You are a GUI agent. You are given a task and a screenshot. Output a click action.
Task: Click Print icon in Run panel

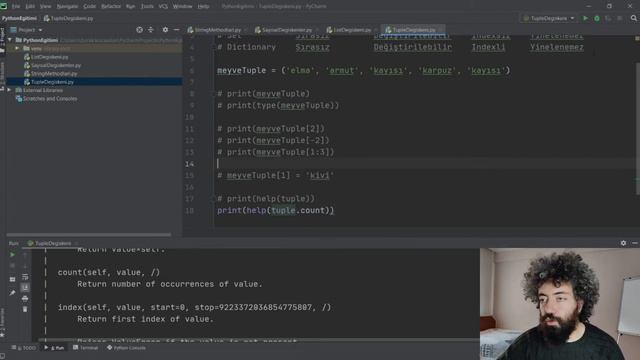click(x=25, y=299)
